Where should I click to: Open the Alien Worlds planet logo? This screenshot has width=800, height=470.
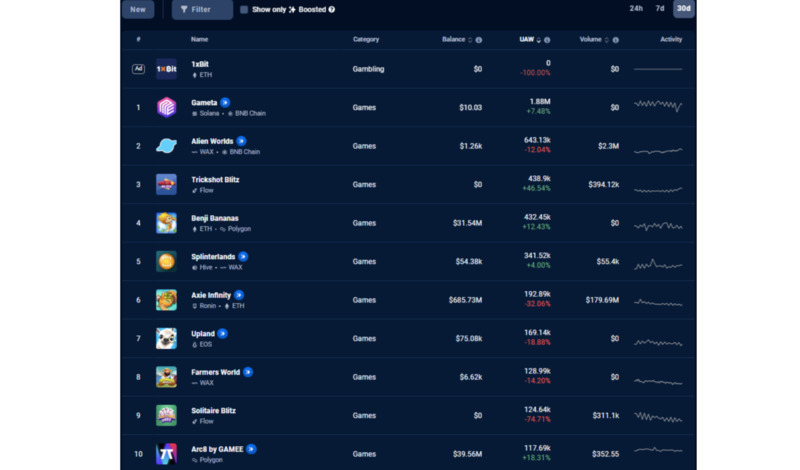coord(166,146)
